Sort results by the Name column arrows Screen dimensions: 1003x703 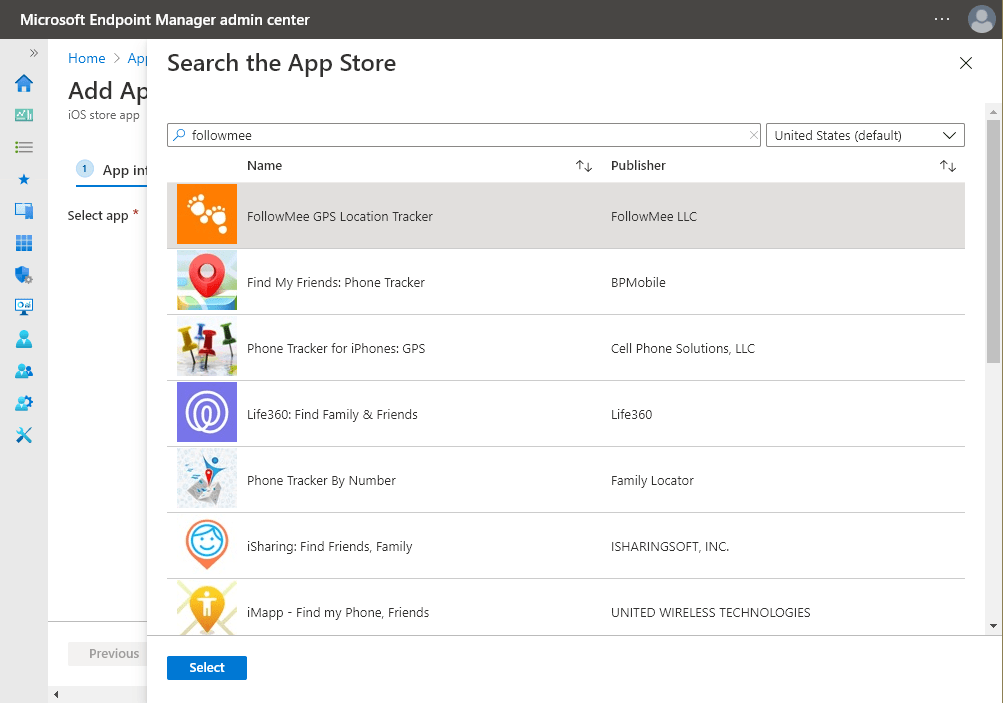[x=583, y=166]
